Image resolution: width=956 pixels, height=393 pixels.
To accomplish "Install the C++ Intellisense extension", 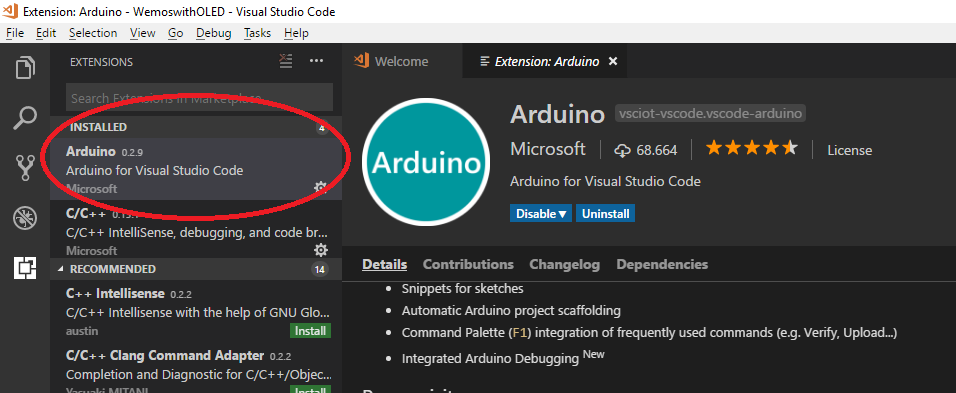I will click(x=310, y=331).
